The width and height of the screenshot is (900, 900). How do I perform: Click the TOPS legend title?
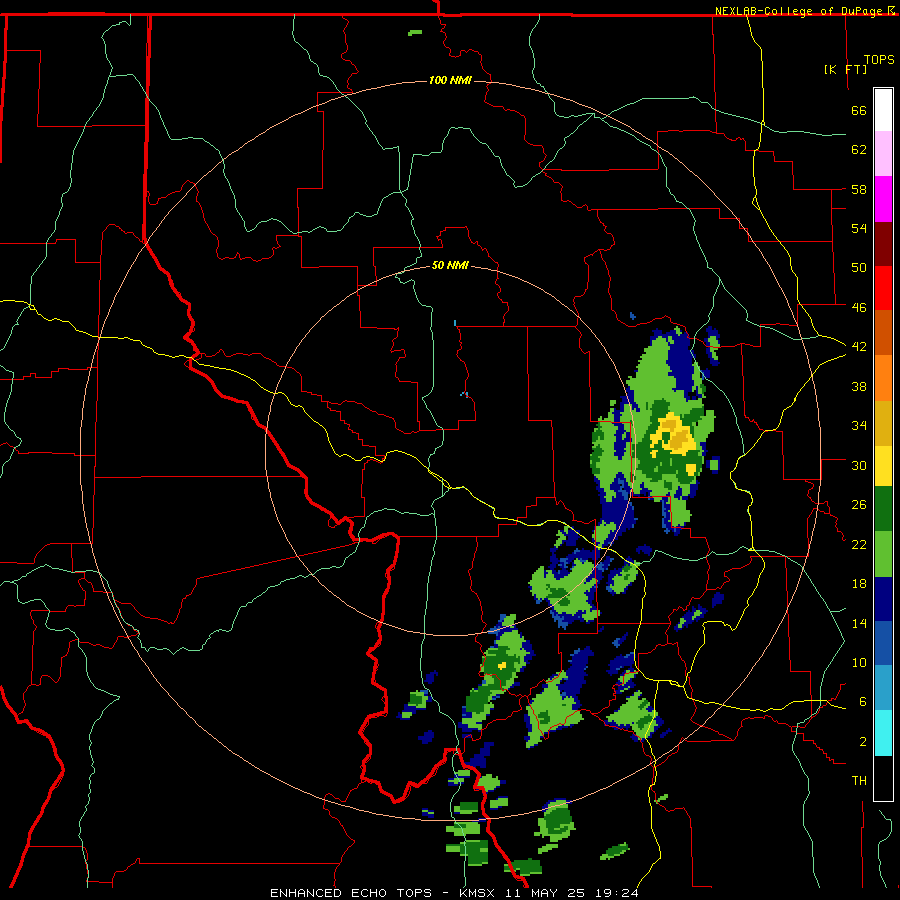(879, 59)
